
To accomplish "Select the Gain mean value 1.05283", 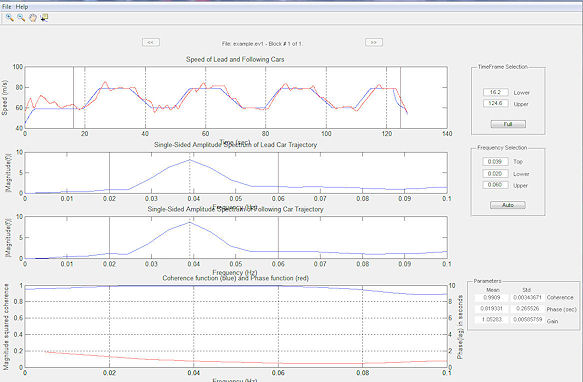I will [492, 320].
